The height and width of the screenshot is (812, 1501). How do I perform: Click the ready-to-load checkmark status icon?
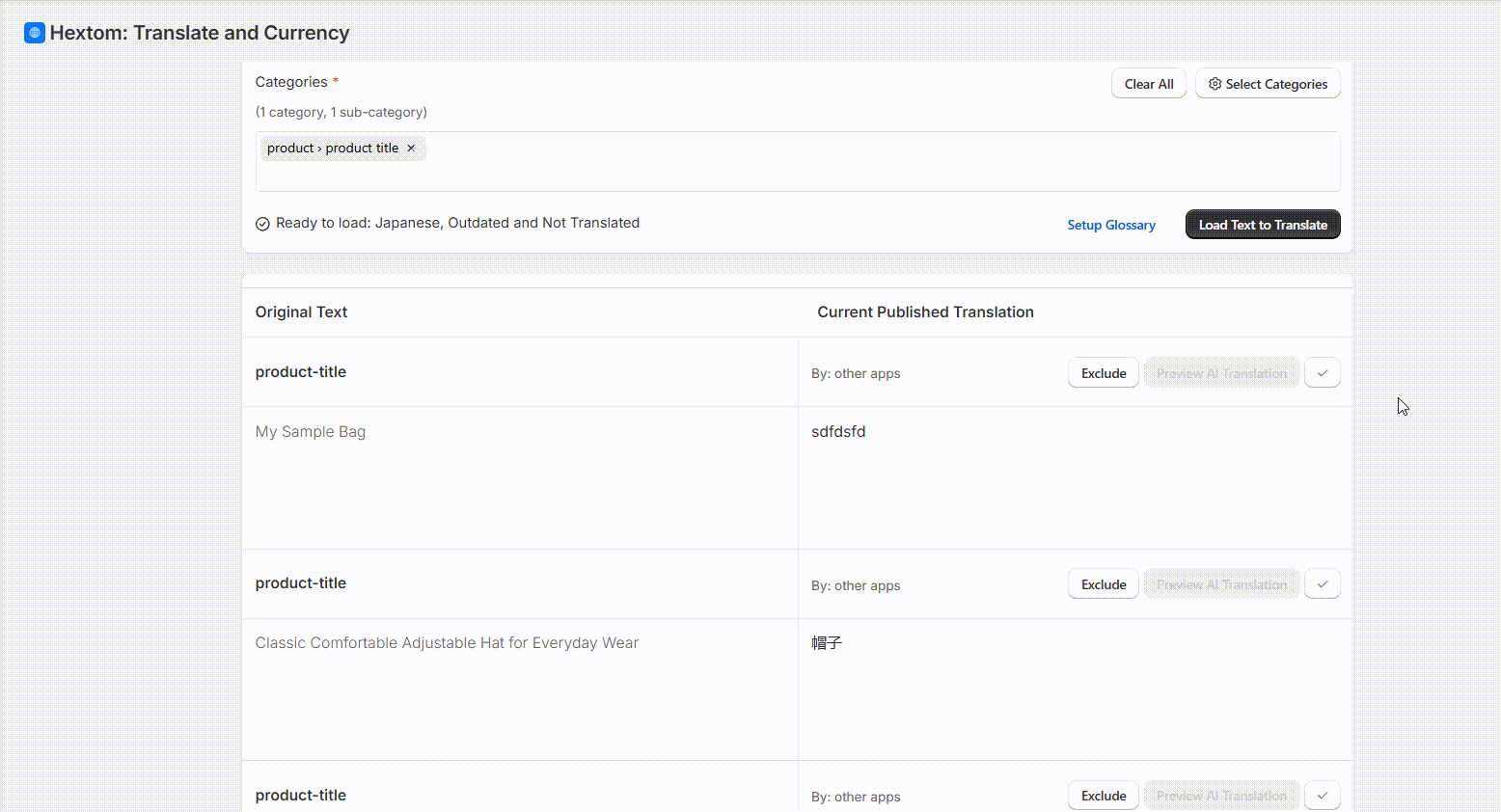[x=262, y=224]
